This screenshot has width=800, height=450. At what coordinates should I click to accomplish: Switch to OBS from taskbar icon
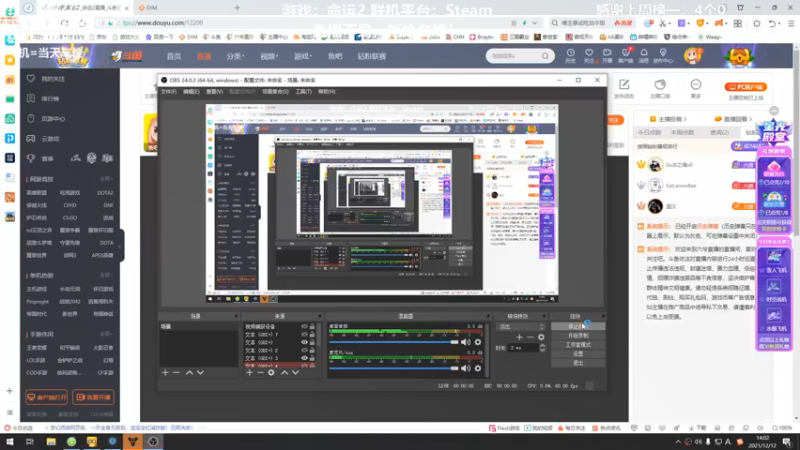tap(153, 442)
